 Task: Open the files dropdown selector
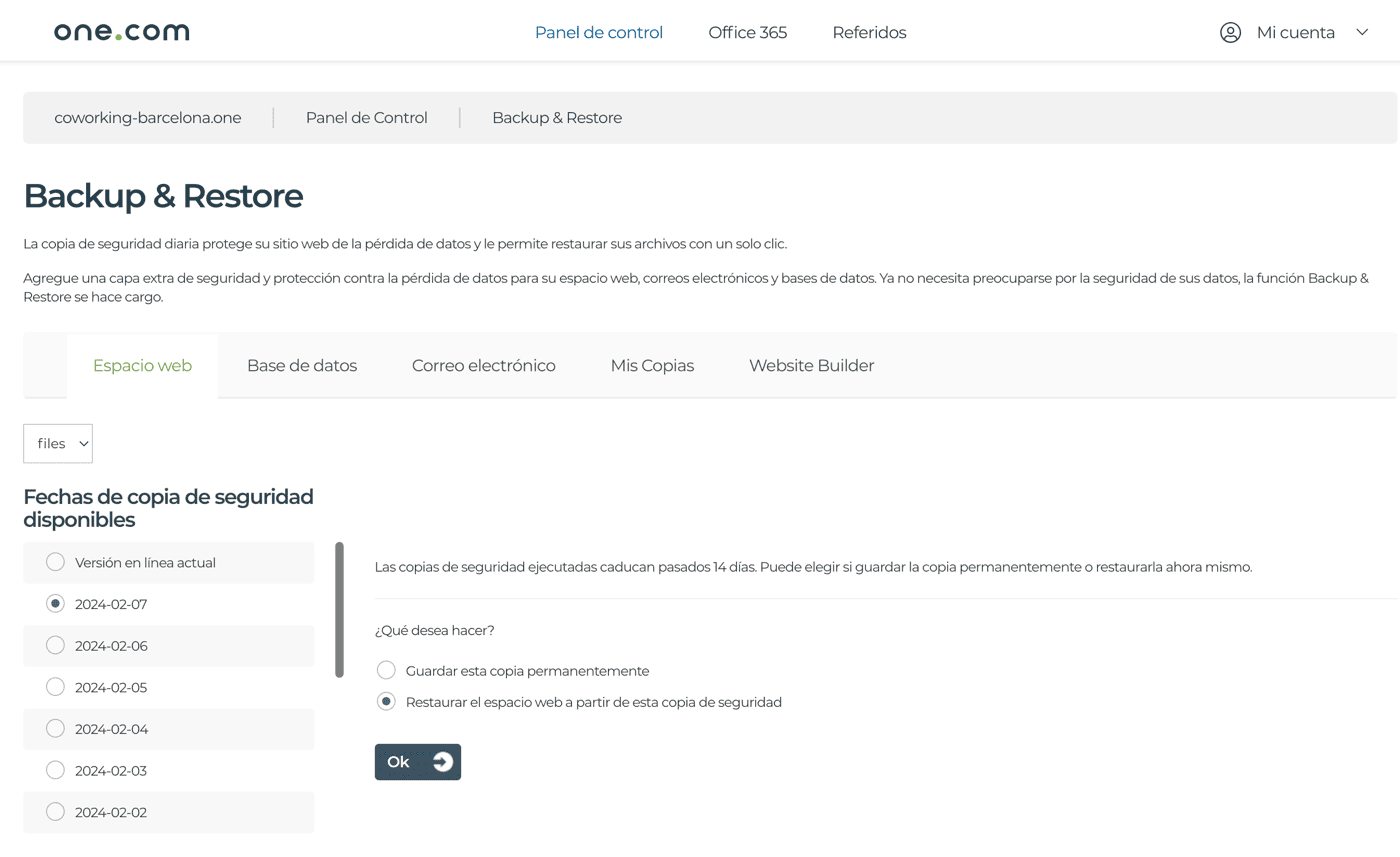point(58,443)
